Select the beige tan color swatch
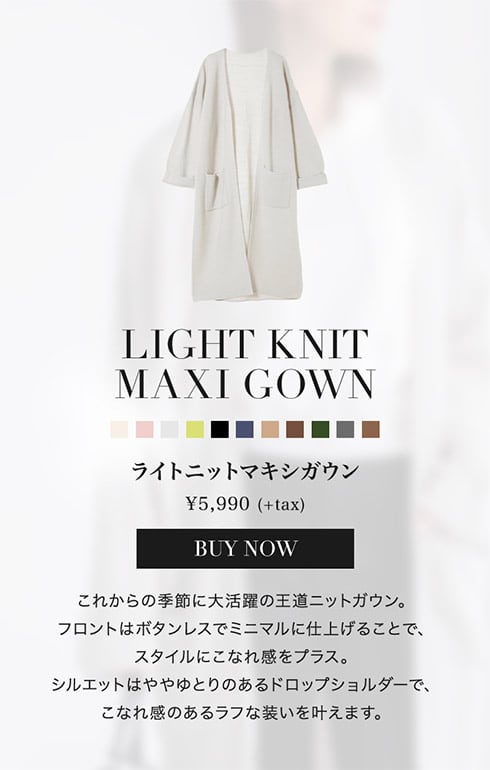The image size is (490, 770). coord(270,430)
